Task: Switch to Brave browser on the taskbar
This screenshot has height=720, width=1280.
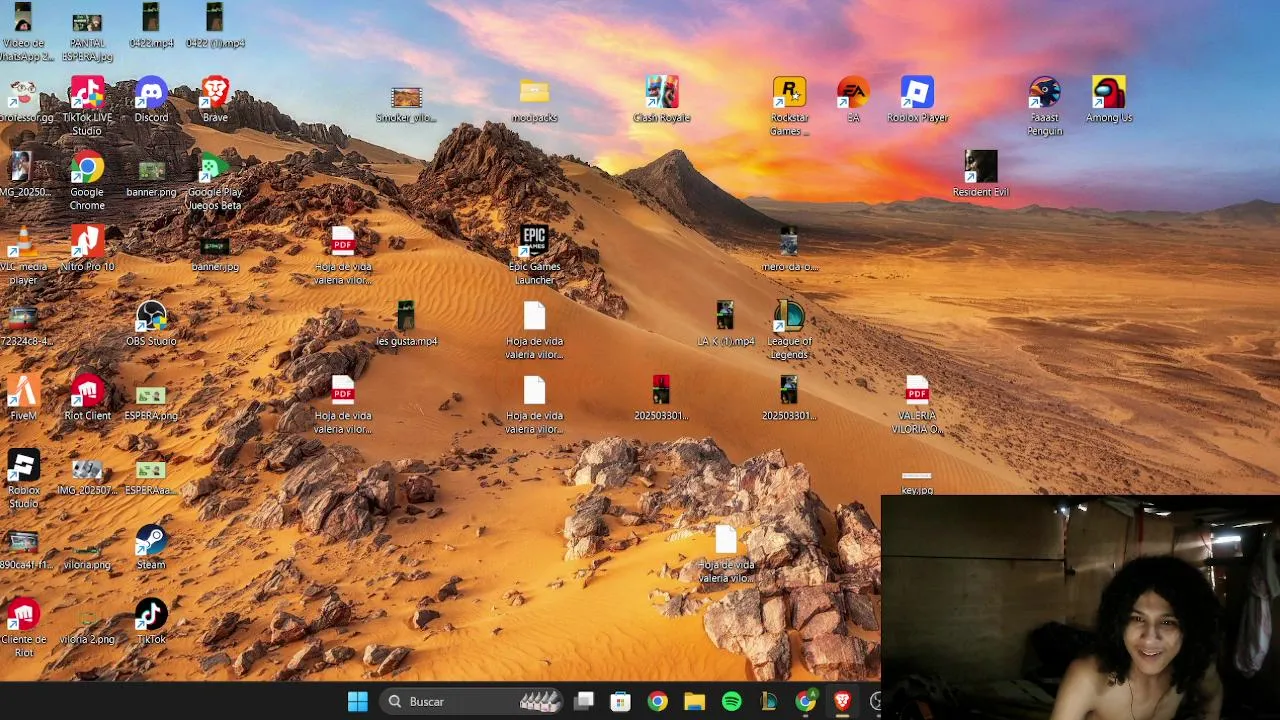Action: click(842, 702)
